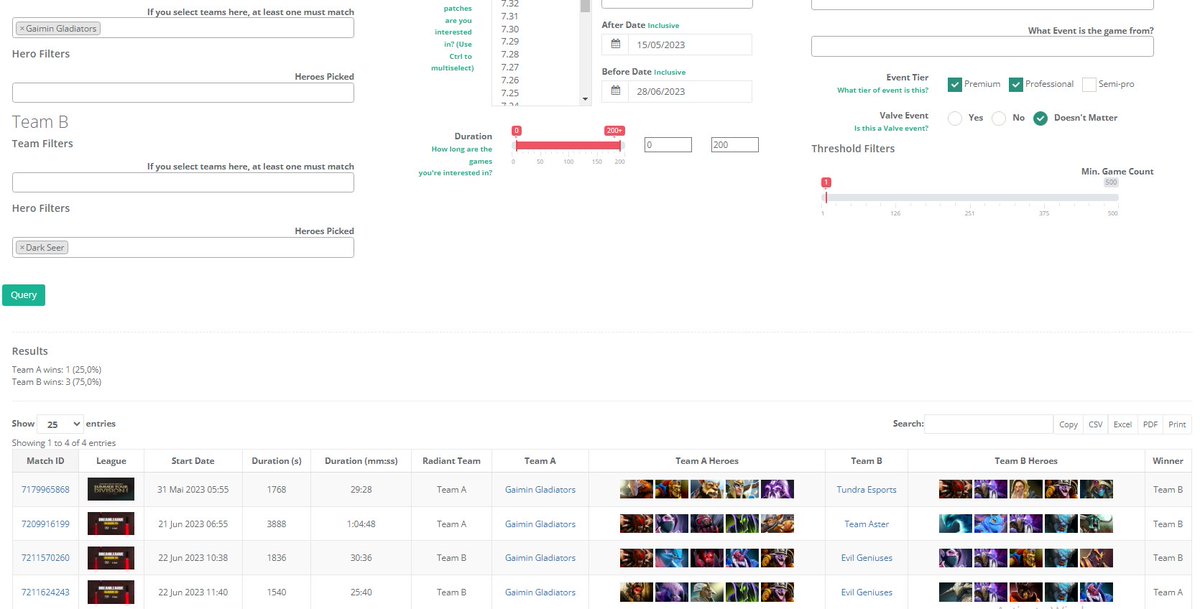Open the Team Aster team link

[866, 524]
